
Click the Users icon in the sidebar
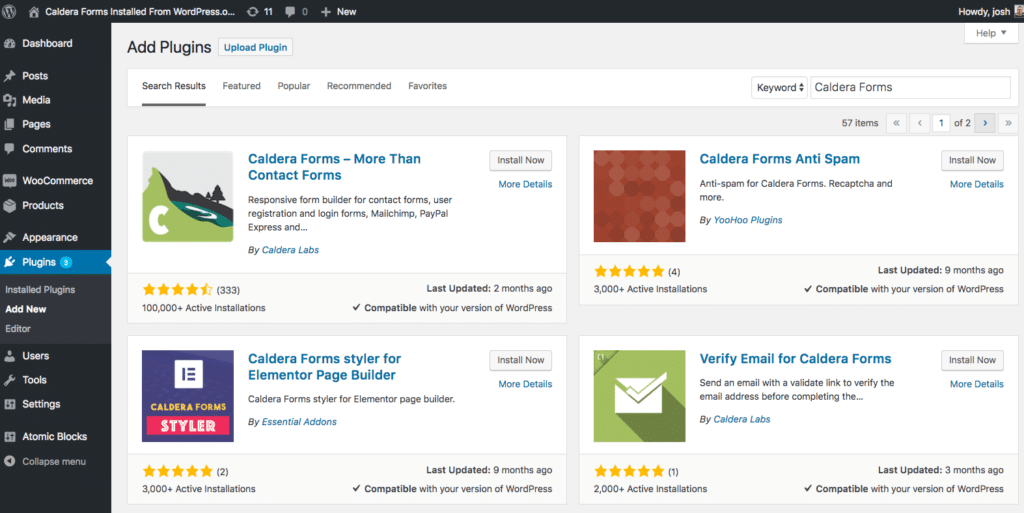(x=10, y=356)
